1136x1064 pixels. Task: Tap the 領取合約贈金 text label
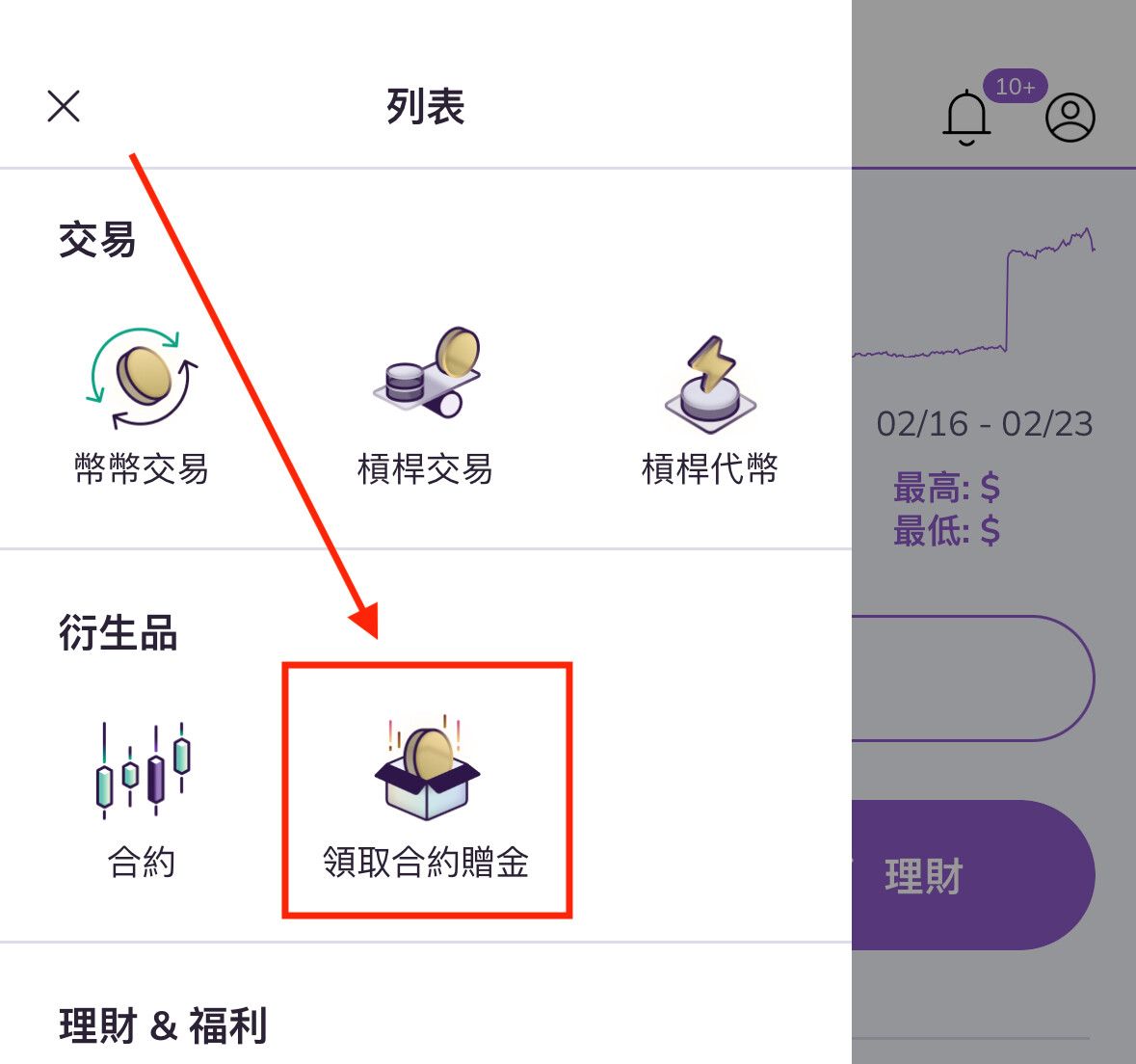(x=426, y=863)
